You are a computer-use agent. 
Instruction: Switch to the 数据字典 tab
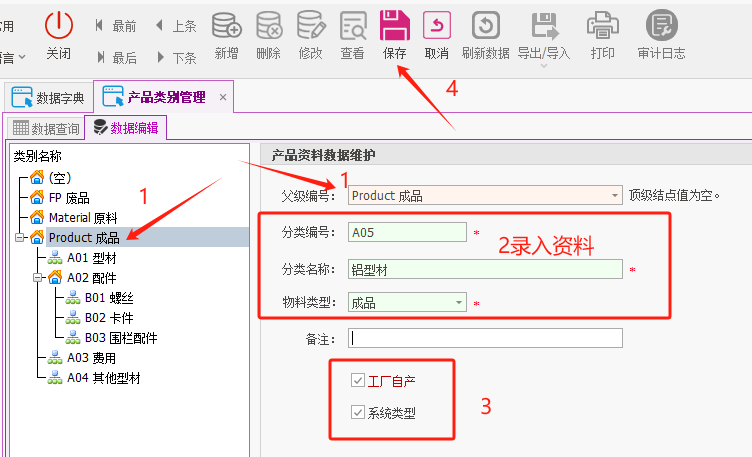[48, 97]
